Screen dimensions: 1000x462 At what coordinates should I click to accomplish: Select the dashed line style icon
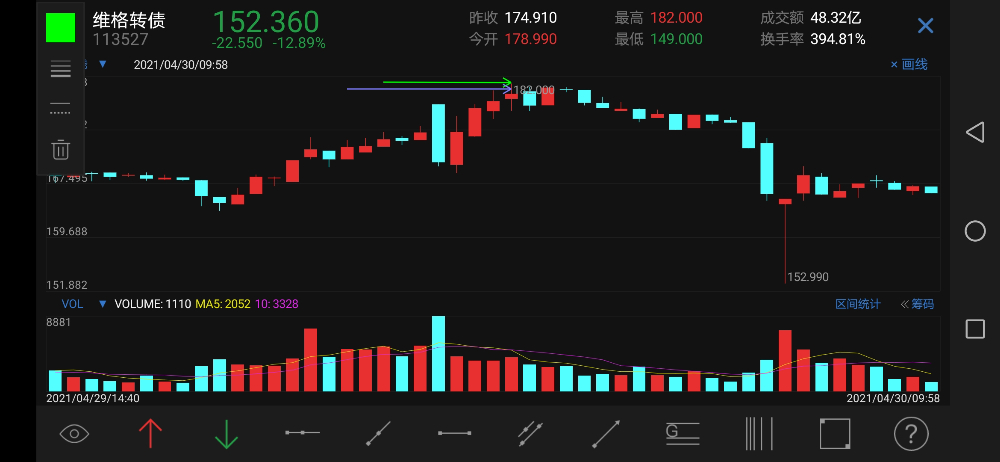(x=61, y=108)
